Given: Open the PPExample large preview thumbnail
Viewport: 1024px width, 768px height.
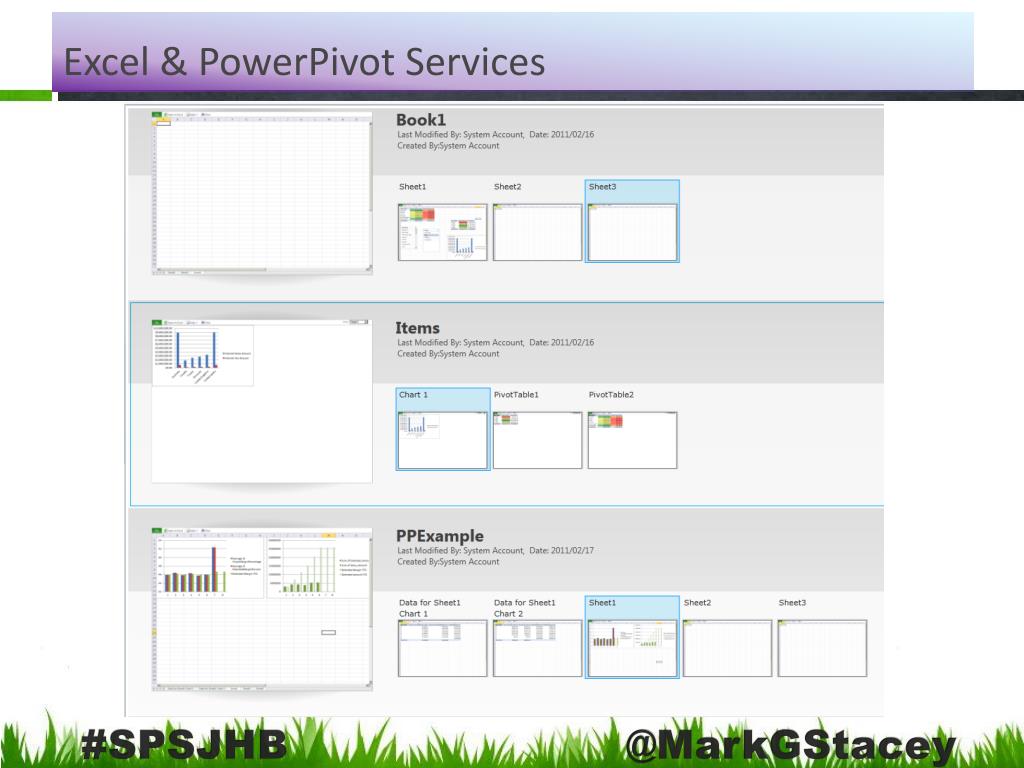Looking at the screenshot, I should (x=262, y=609).
